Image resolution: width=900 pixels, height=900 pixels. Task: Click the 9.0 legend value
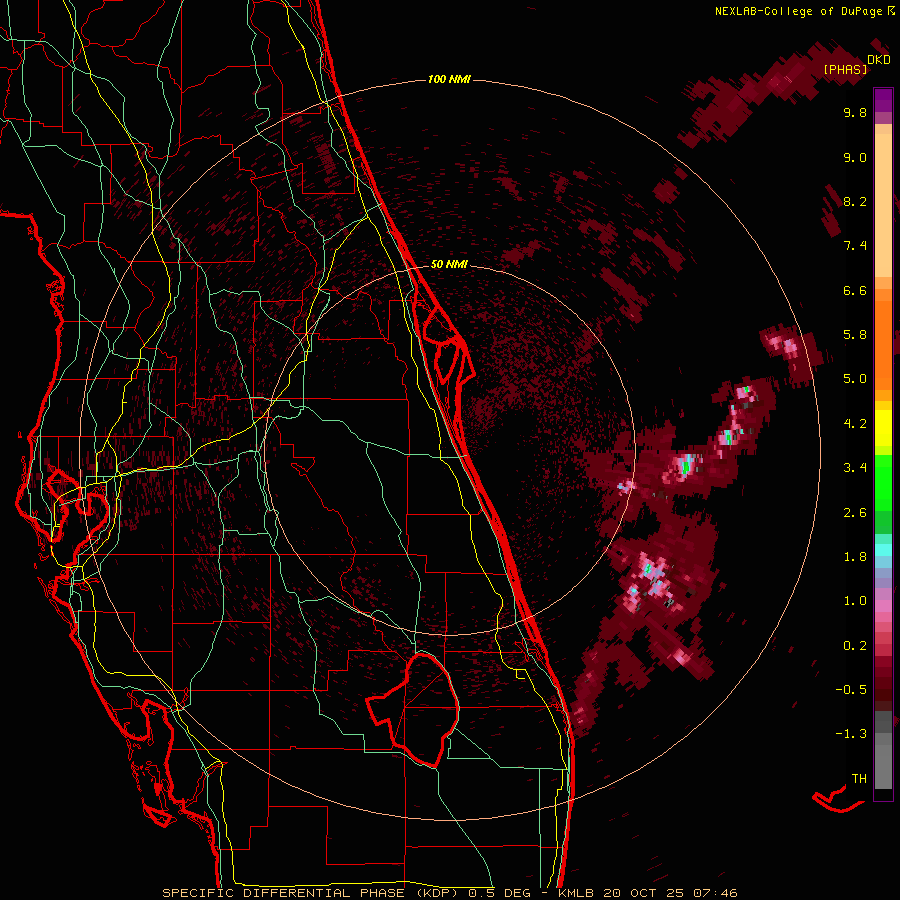pyautogui.click(x=855, y=157)
